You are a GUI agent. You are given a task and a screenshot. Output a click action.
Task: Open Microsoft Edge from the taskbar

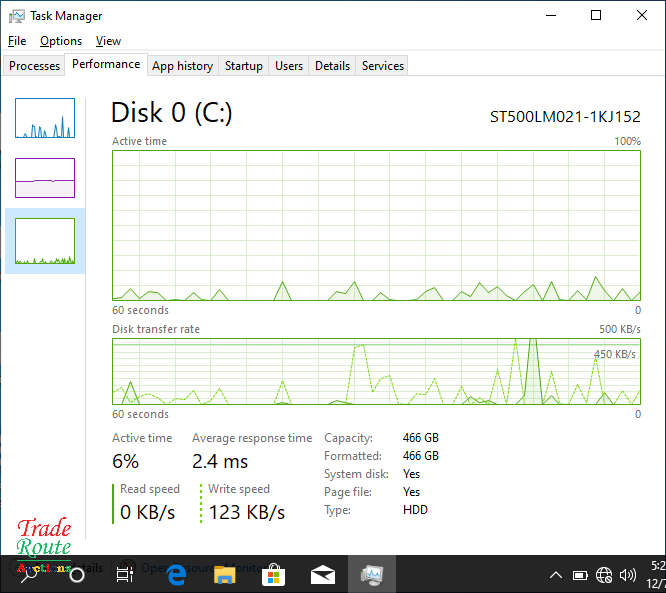(178, 575)
